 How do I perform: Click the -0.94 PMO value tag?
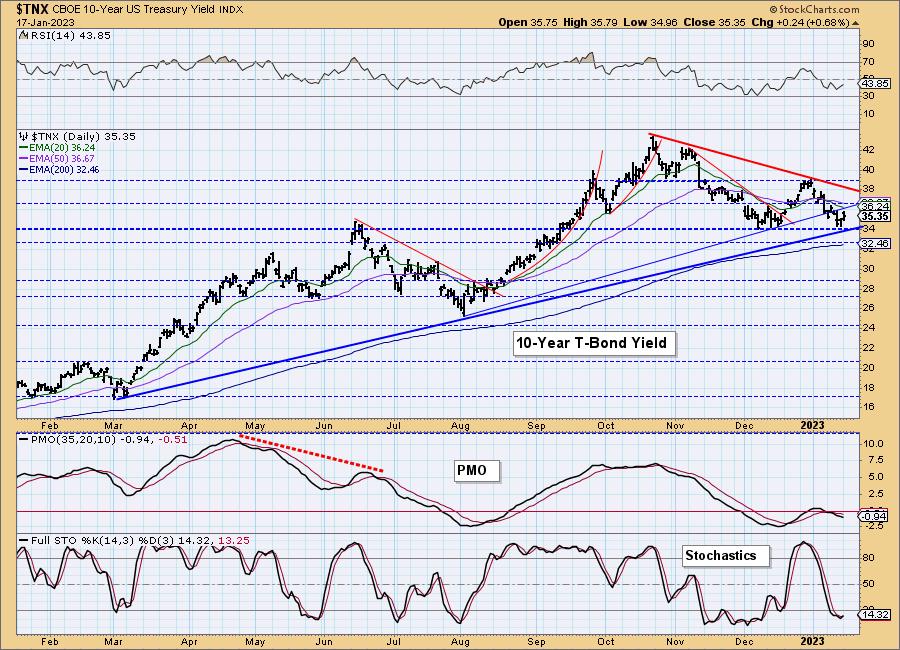pyautogui.click(x=875, y=516)
